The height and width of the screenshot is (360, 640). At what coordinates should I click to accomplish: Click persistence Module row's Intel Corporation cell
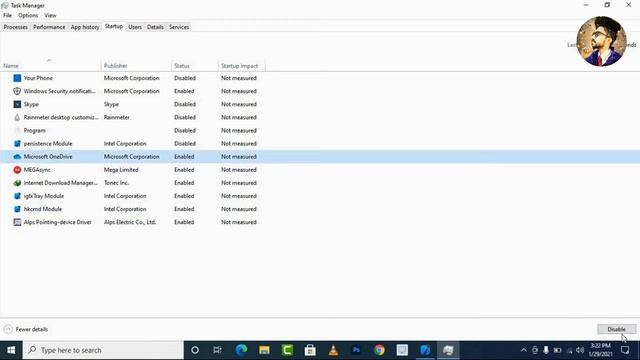coord(125,144)
